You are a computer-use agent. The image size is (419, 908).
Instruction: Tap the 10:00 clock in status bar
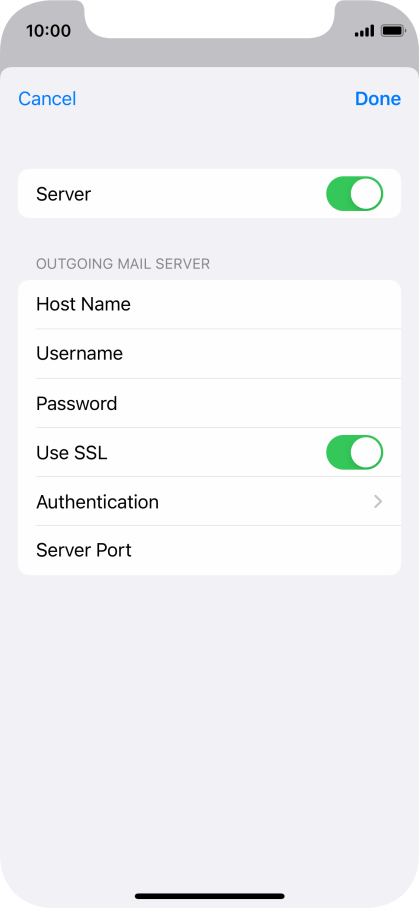coord(48,30)
